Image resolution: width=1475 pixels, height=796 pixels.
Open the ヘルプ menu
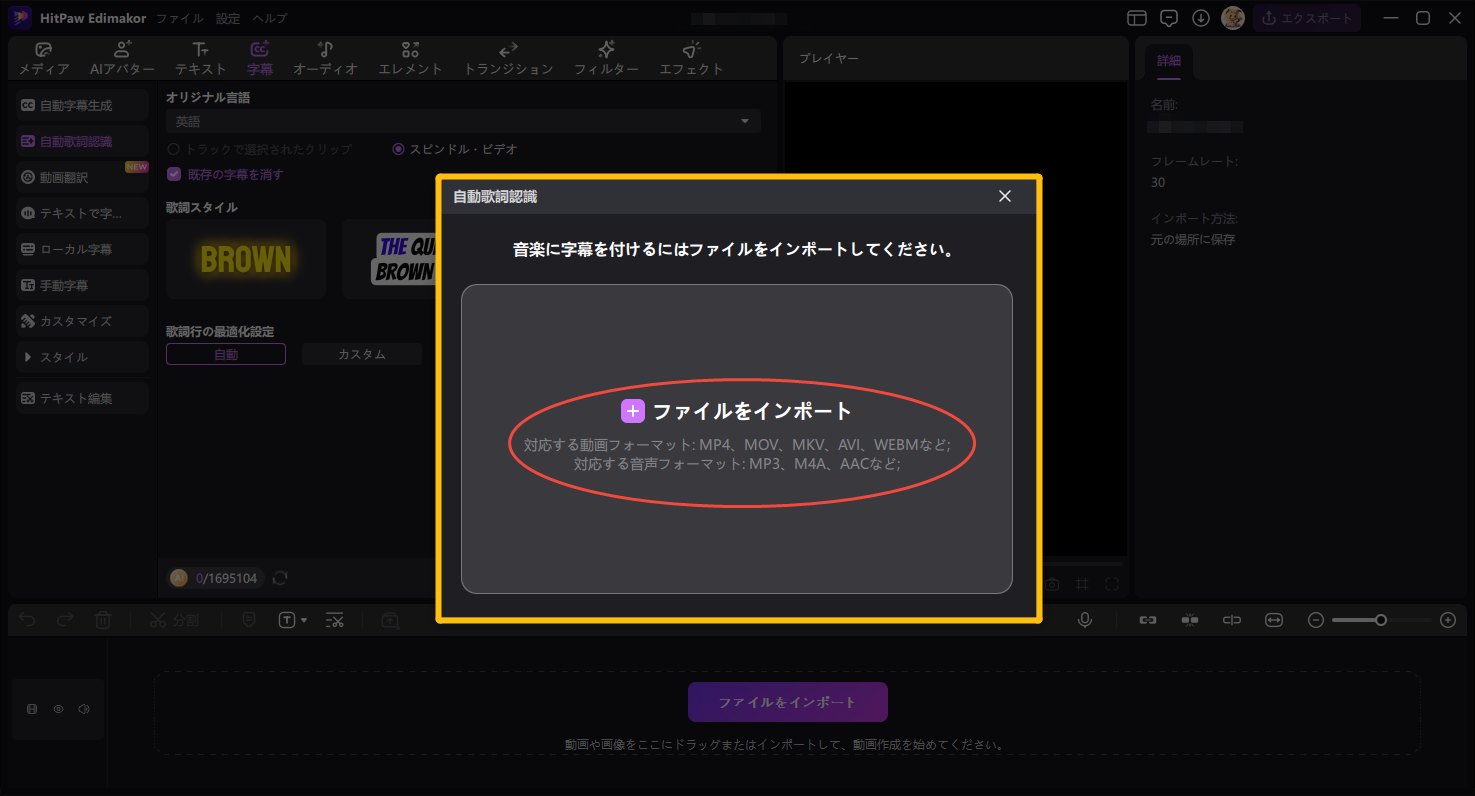[x=269, y=18]
